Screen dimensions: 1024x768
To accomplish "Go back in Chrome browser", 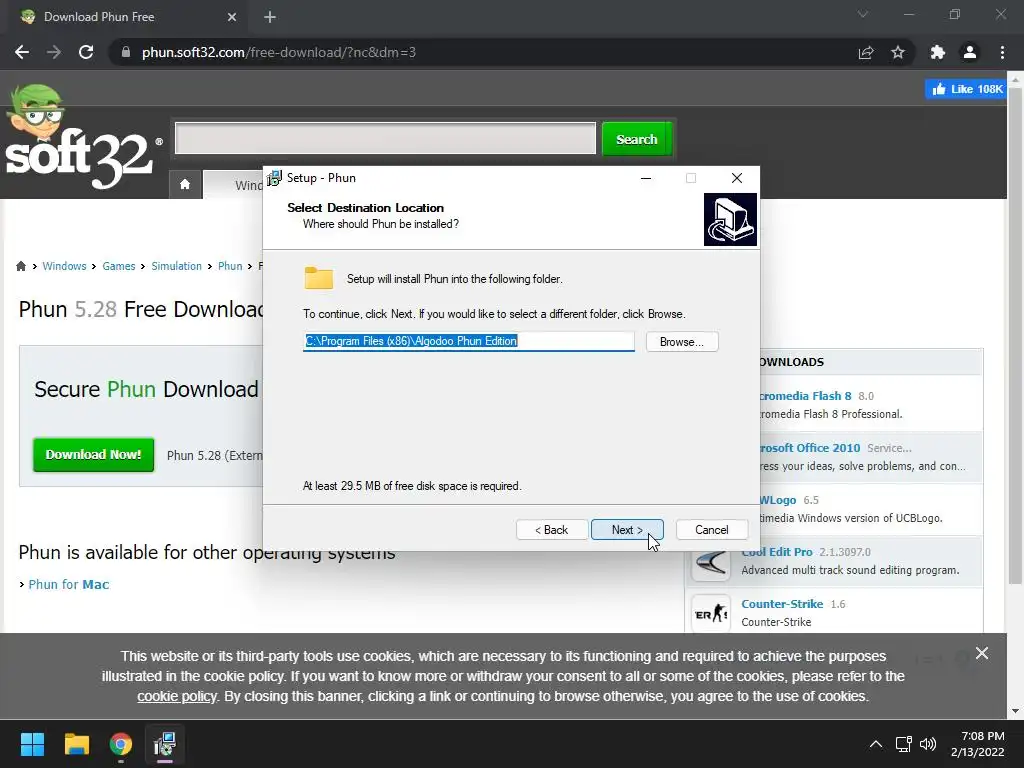I will click(x=22, y=52).
